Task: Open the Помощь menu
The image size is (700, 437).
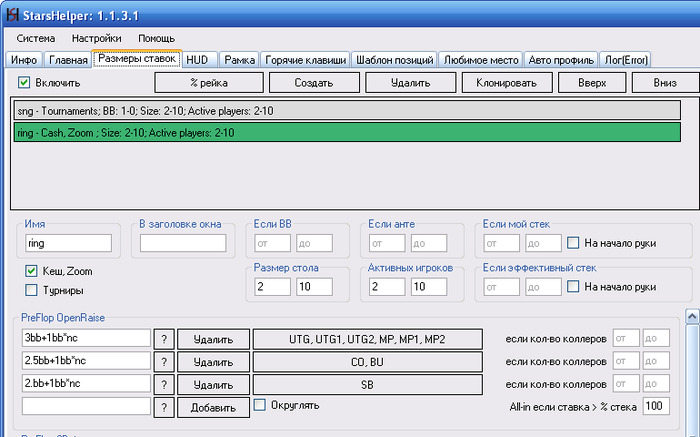Action: point(156,38)
